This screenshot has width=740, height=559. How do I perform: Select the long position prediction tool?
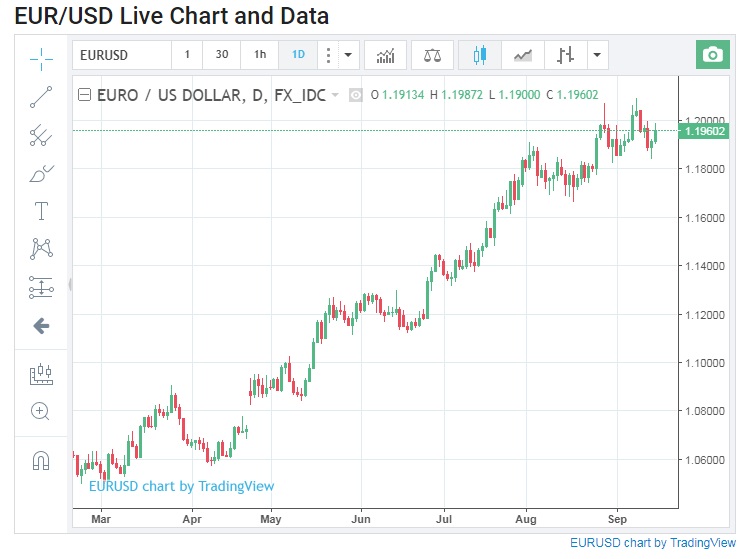click(x=41, y=287)
